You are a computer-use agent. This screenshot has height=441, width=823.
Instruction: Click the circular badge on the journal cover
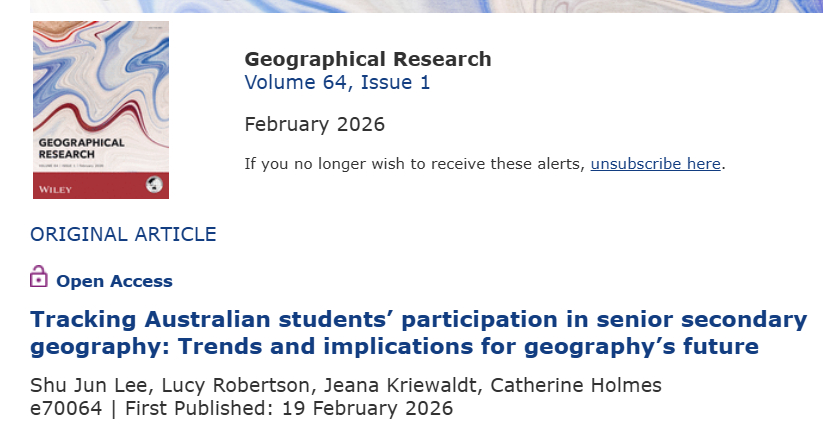point(154,182)
